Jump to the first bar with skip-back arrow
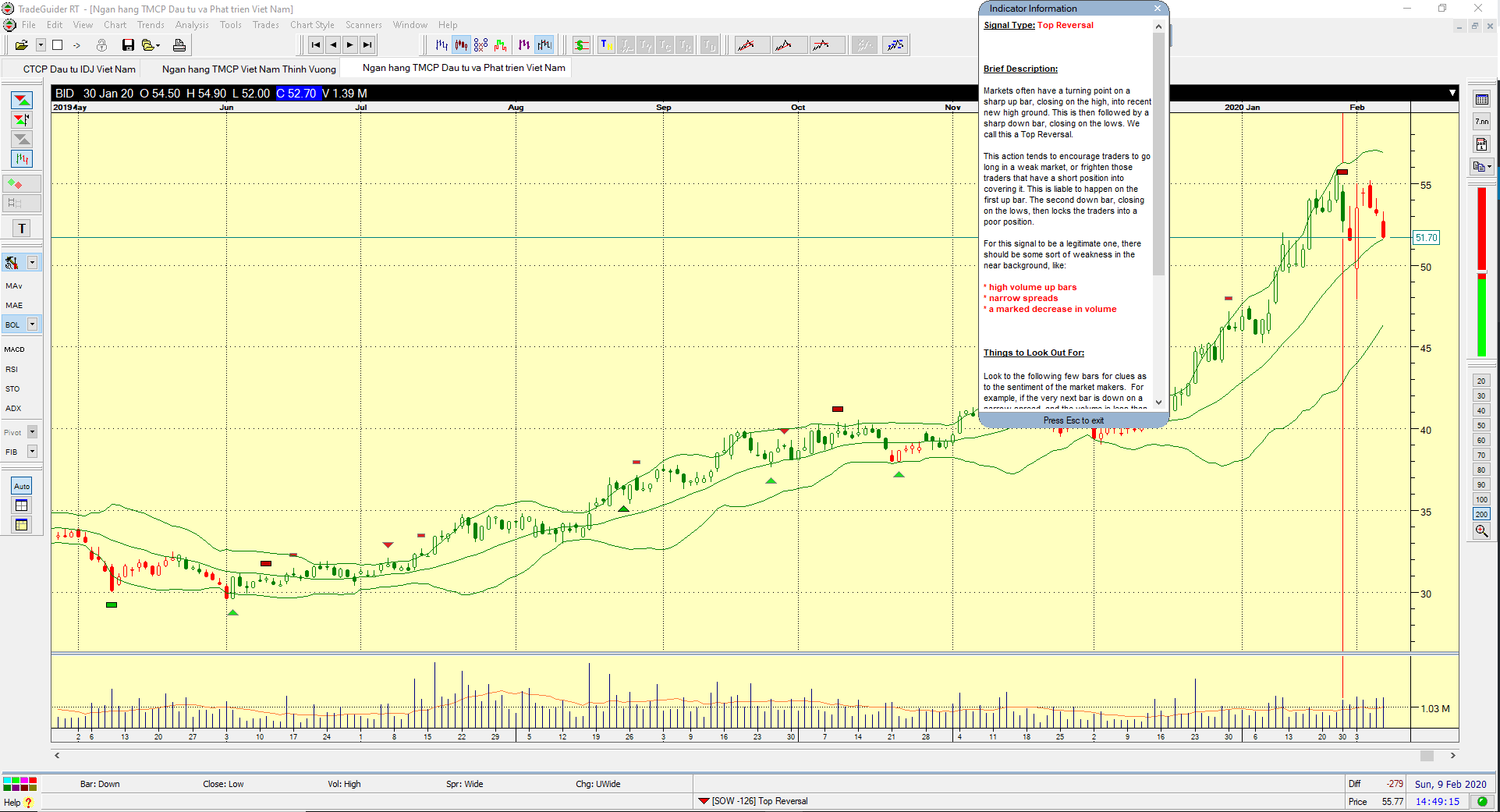 click(315, 45)
